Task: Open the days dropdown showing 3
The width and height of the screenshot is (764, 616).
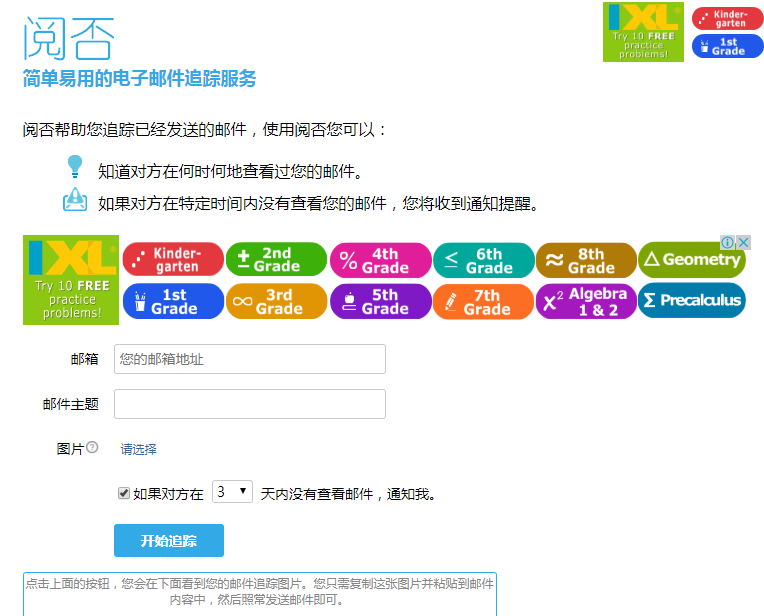Action: tap(232, 492)
